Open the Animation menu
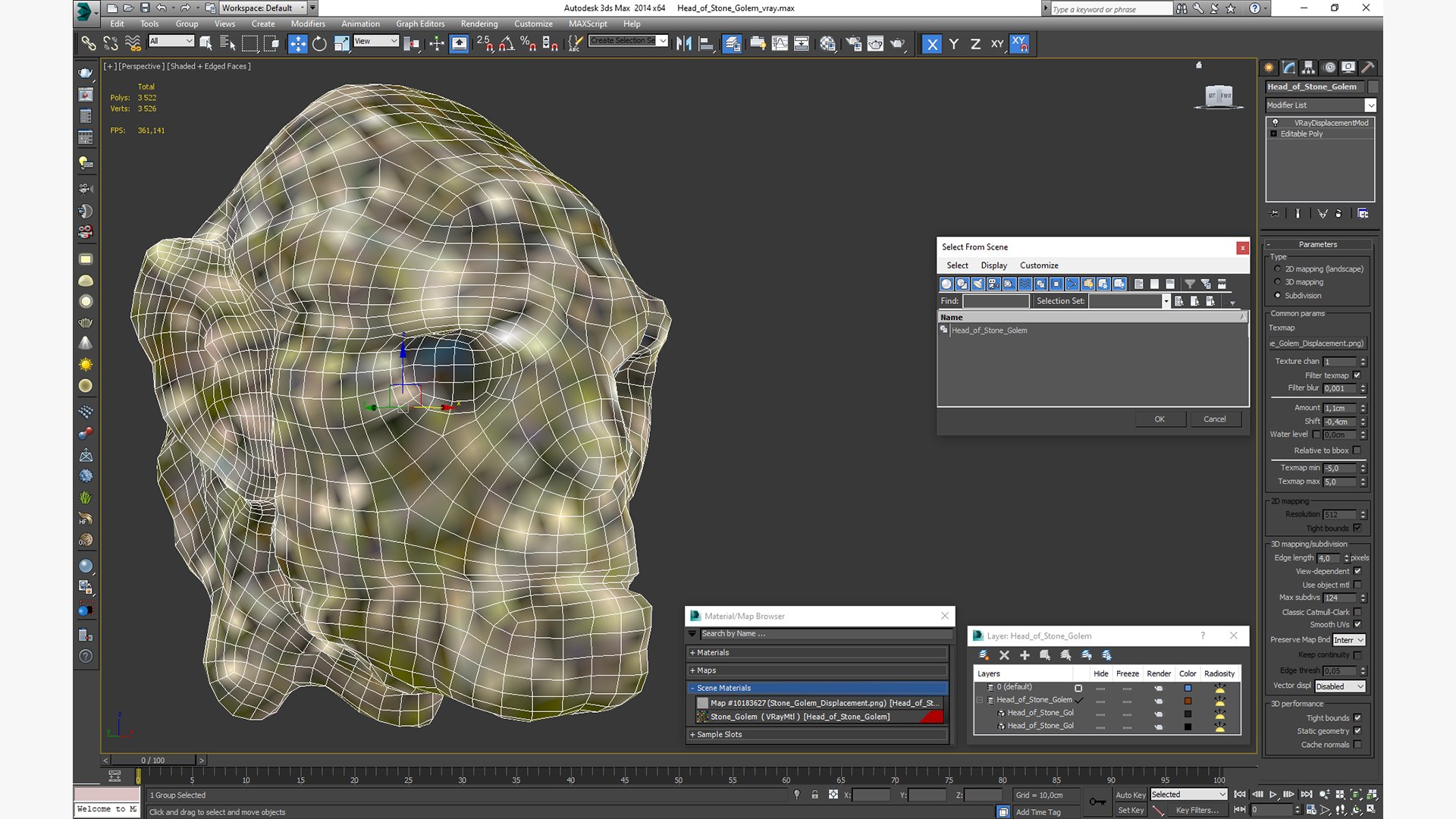This screenshot has height=819, width=1456. (x=360, y=24)
